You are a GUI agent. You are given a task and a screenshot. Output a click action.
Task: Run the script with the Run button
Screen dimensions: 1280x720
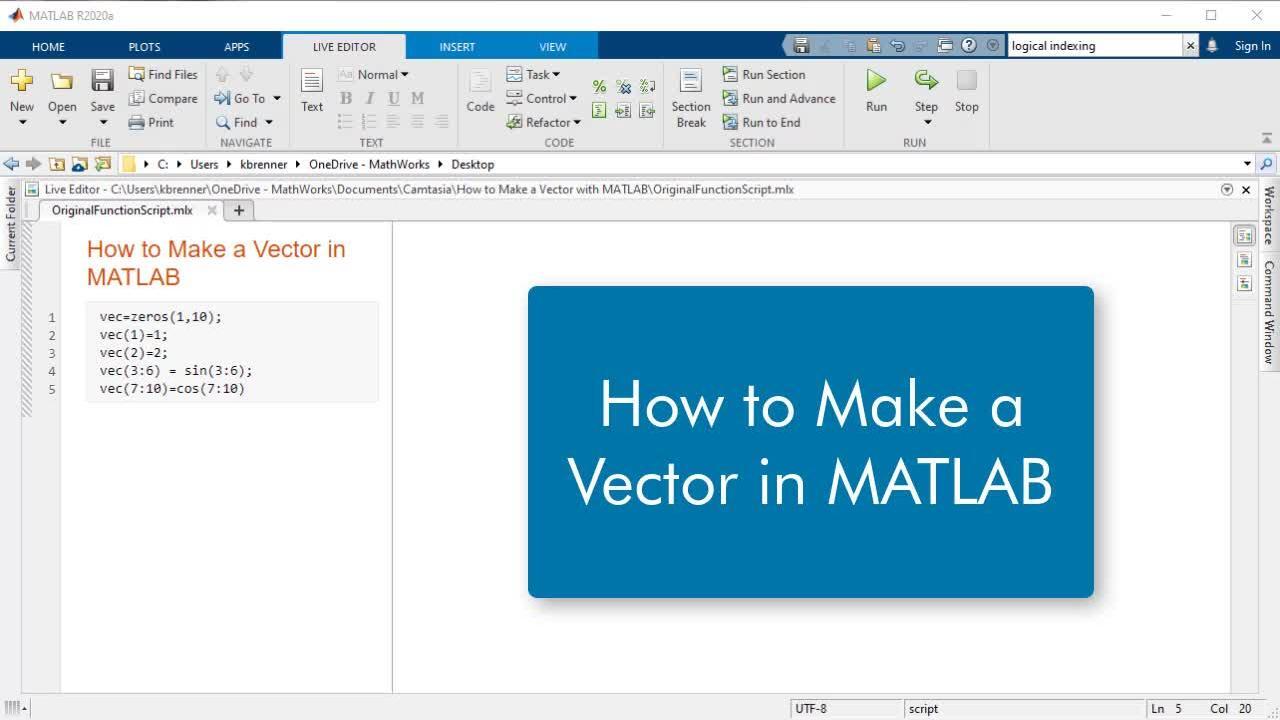(875, 90)
